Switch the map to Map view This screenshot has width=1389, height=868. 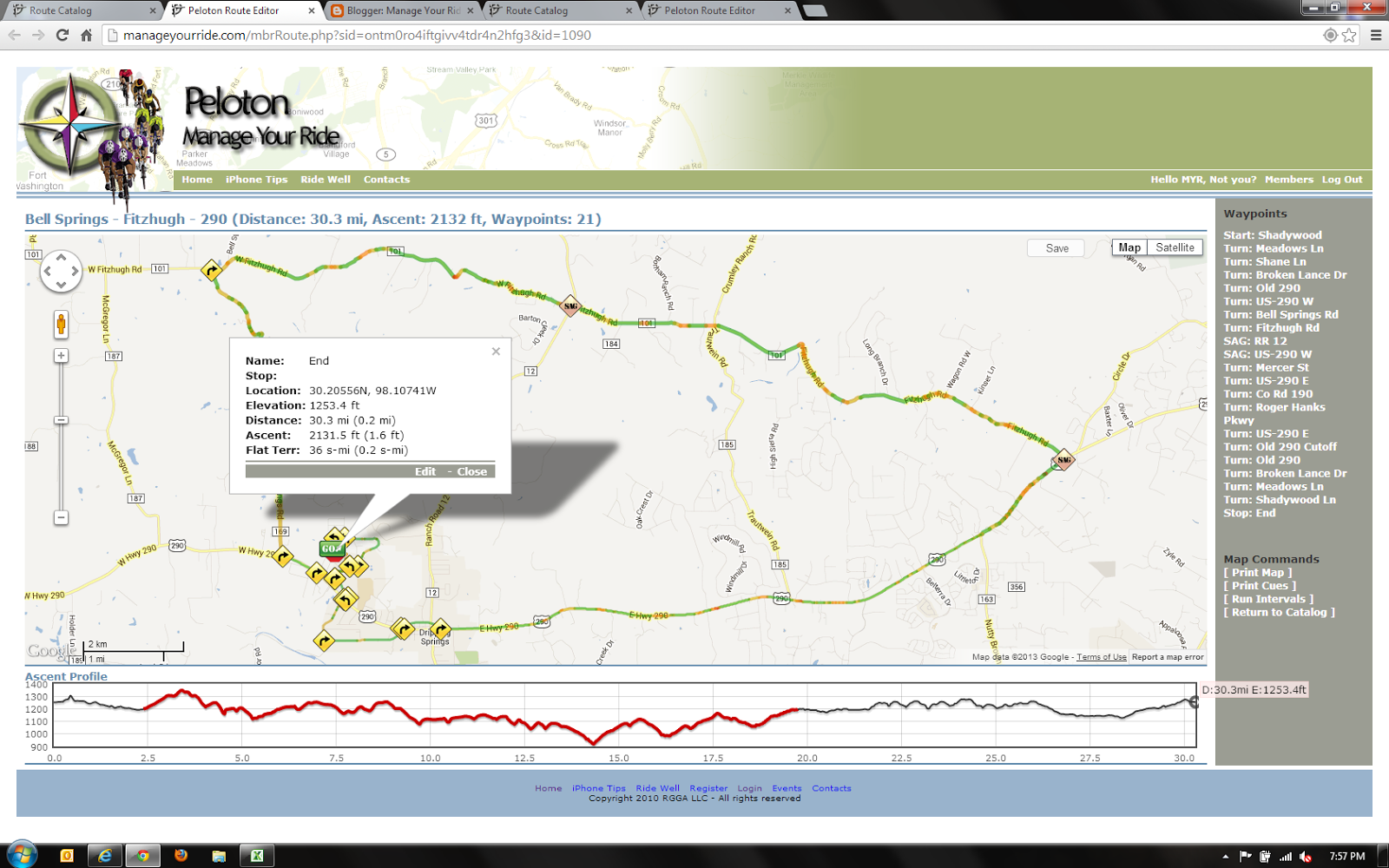point(1129,247)
